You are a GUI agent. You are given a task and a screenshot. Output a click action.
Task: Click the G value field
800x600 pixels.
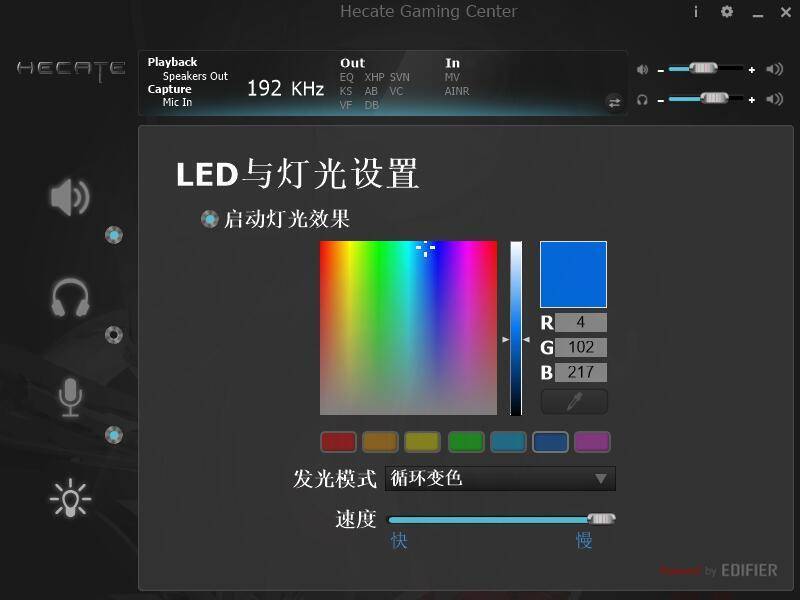(x=581, y=347)
